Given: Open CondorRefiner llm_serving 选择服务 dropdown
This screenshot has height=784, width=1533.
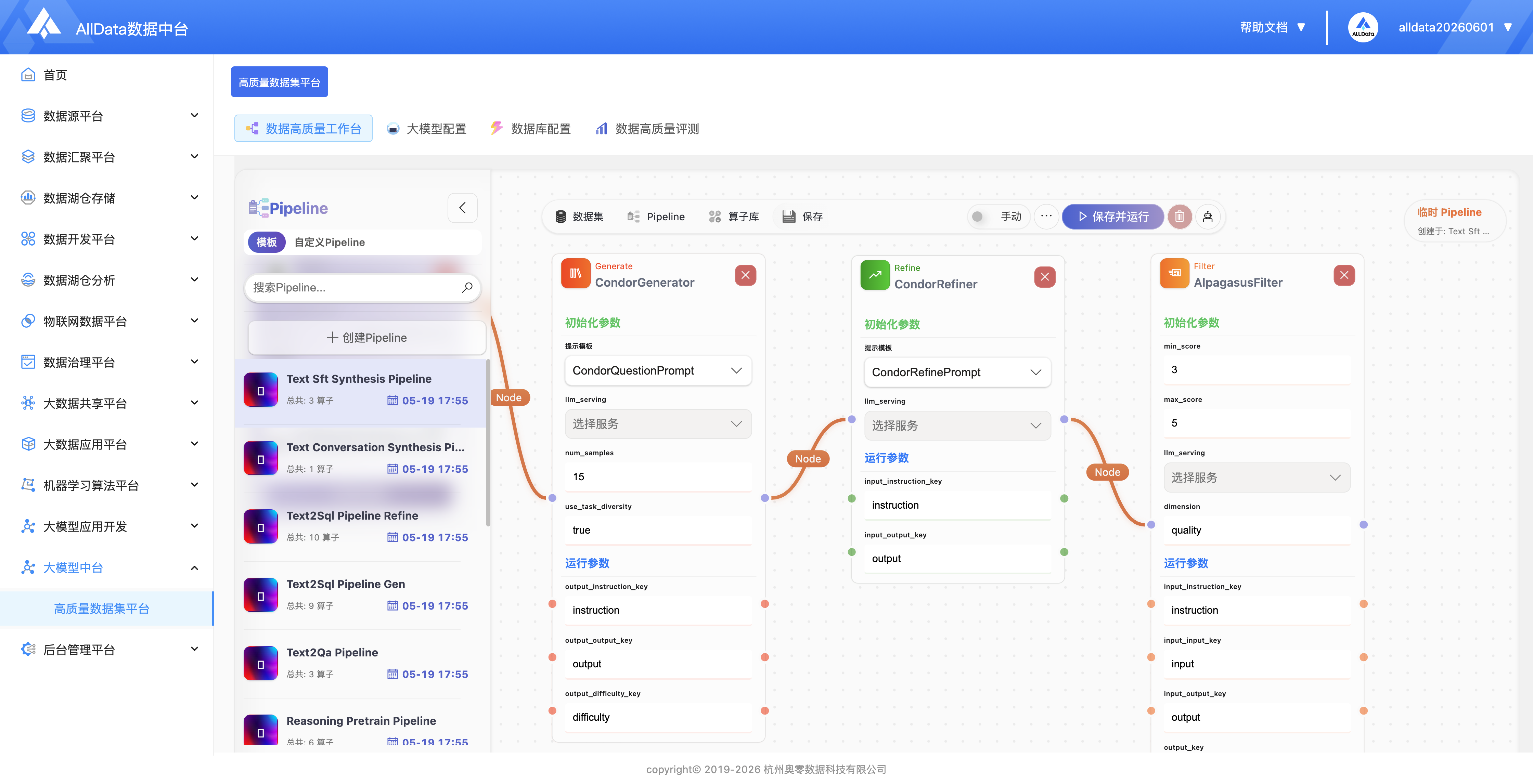Looking at the screenshot, I should 957,426.
